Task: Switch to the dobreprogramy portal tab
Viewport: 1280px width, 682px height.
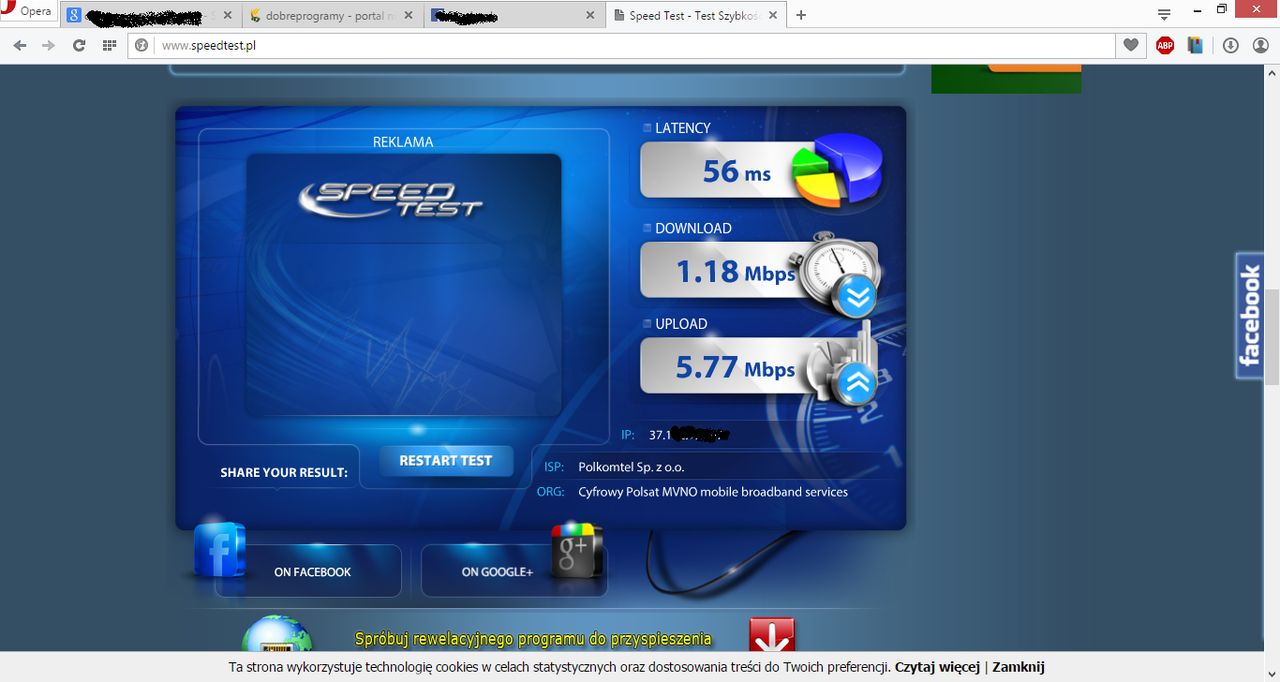Action: 331,15
